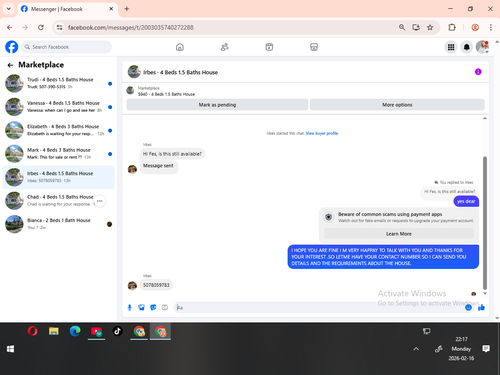500x375 pixels.
Task: Go to Home feed icon
Action: point(180,47)
